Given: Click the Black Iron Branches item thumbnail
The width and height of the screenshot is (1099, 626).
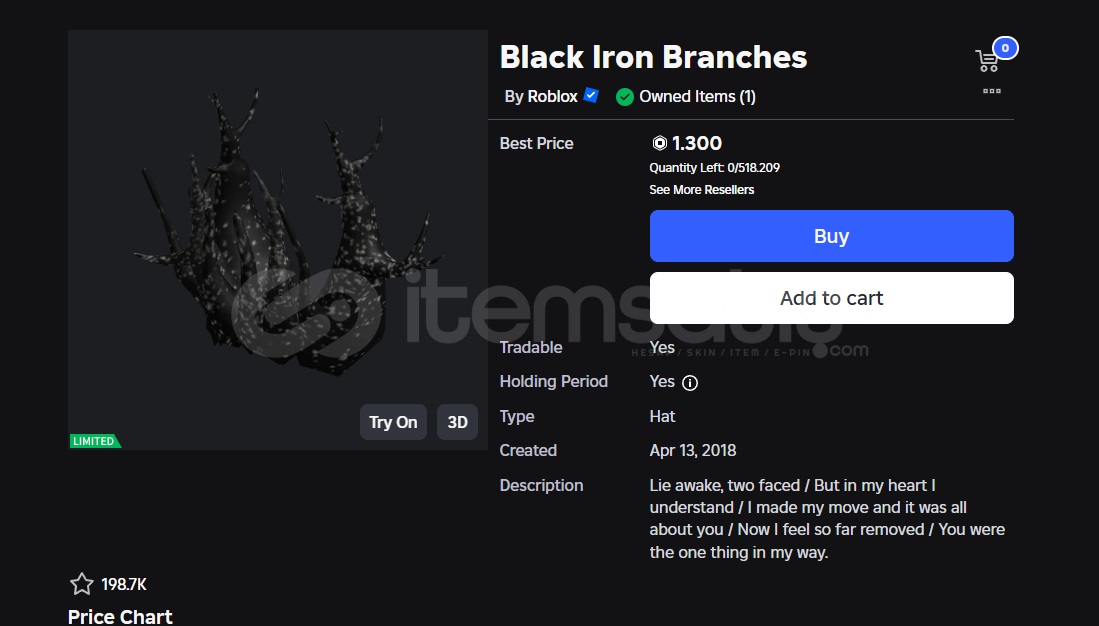Looking at the screenshot, I should (x=278, y=240).
